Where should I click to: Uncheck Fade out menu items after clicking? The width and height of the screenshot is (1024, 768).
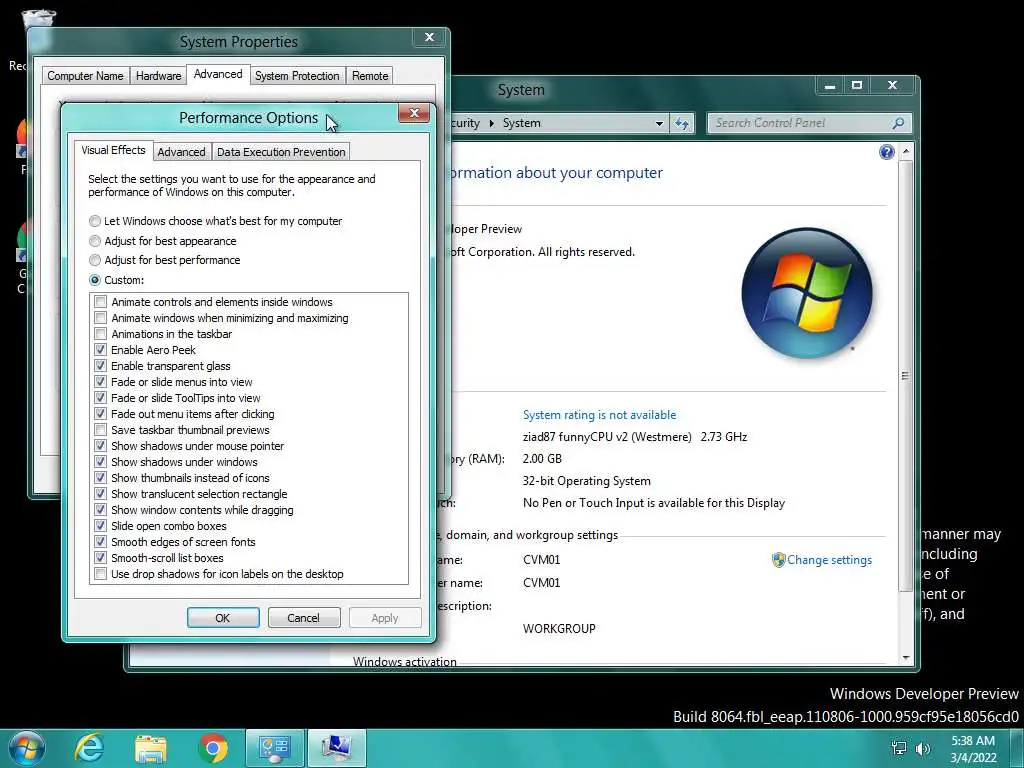[100, 414]
